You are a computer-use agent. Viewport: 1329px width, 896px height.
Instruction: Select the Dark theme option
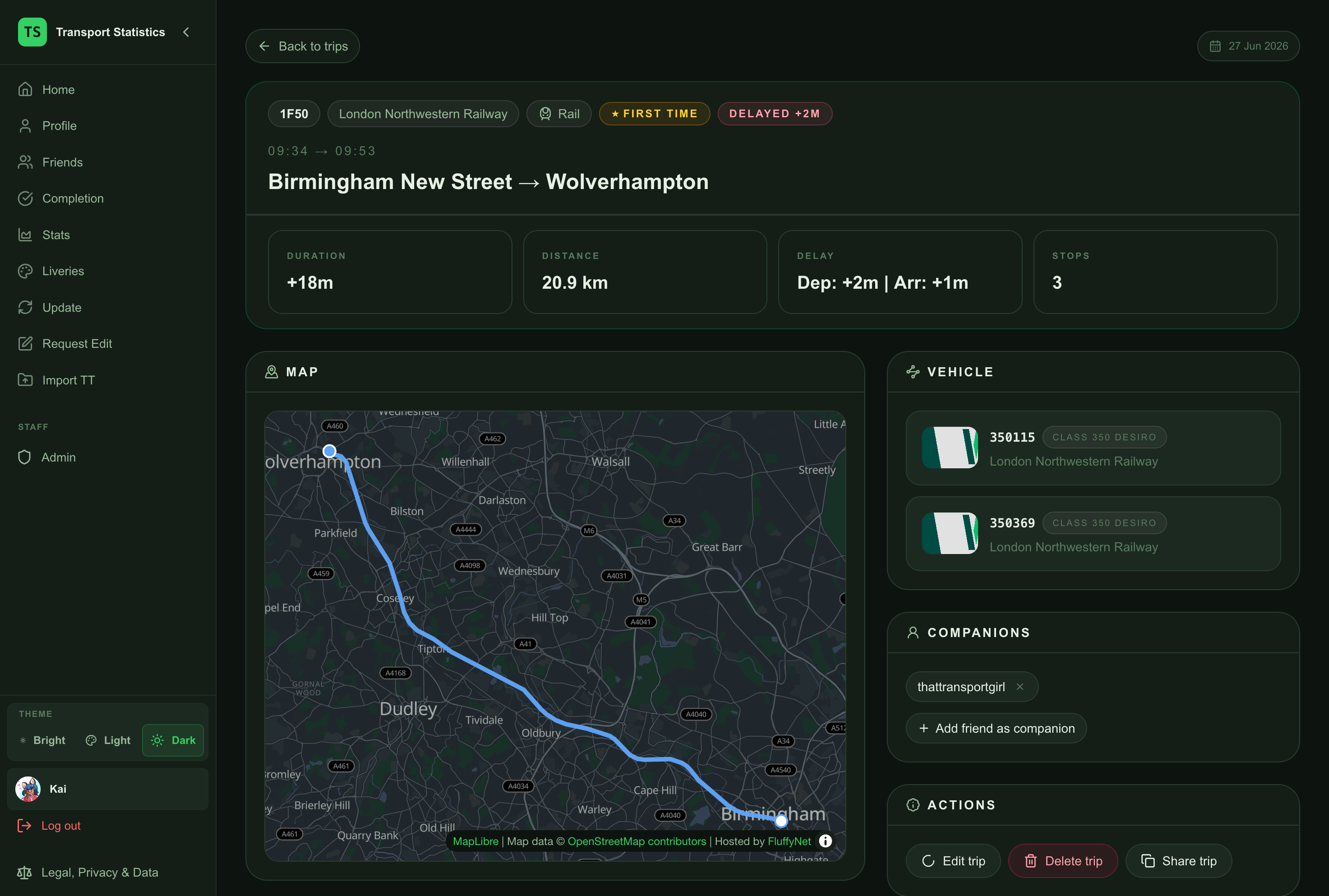(173, 740)
